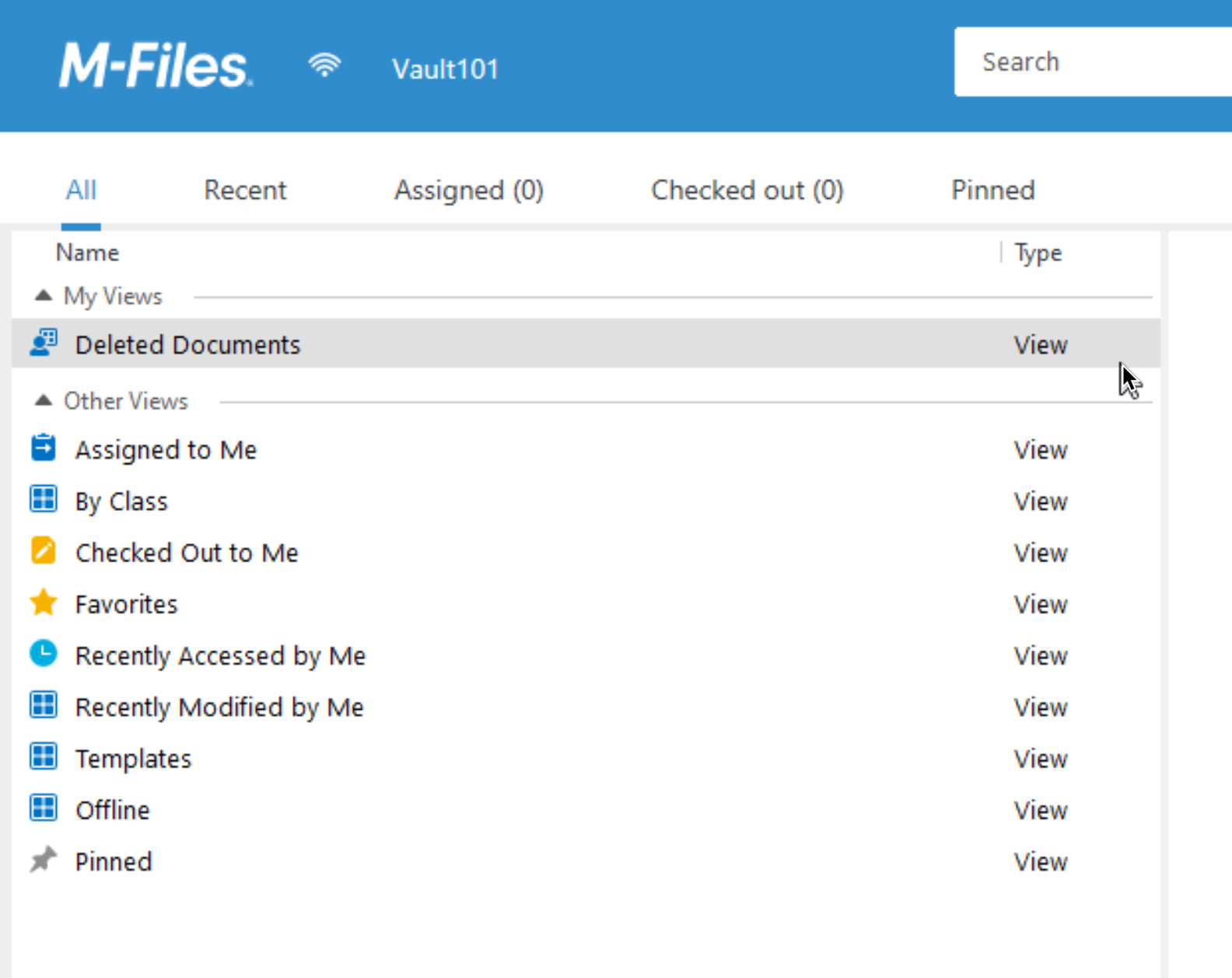This screenshot has width=1232, height=978.
Task: Select the Checked Out to Me view name
Action: coord(187,553)
